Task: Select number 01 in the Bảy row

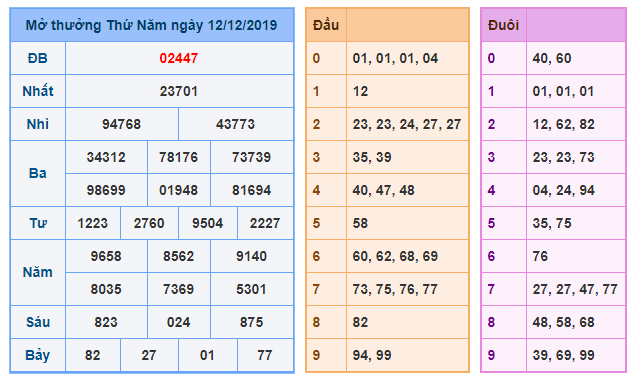Action: (208, 355)
